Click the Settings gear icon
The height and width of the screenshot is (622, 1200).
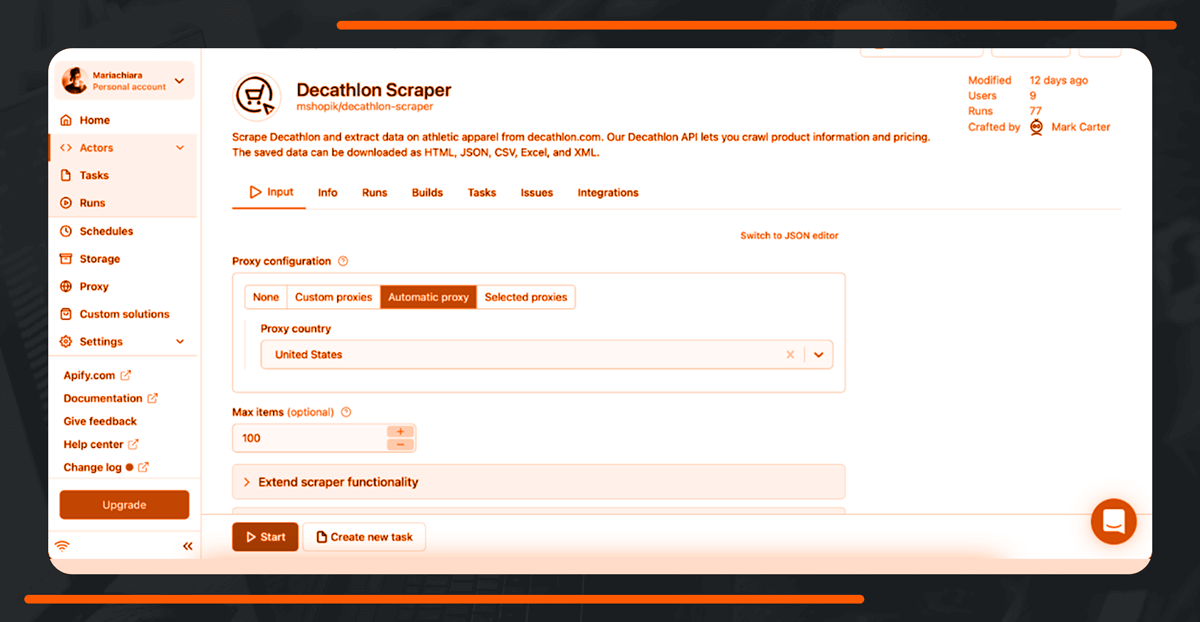(x=66, y=342)
